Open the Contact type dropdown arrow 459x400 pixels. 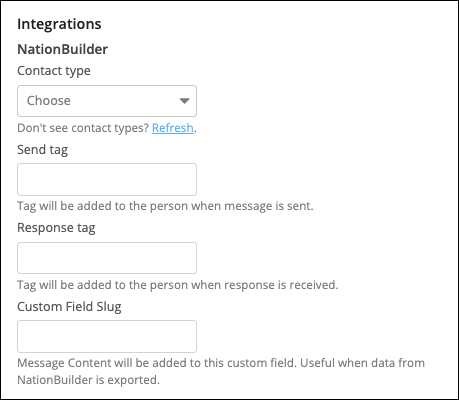[184, 101]
